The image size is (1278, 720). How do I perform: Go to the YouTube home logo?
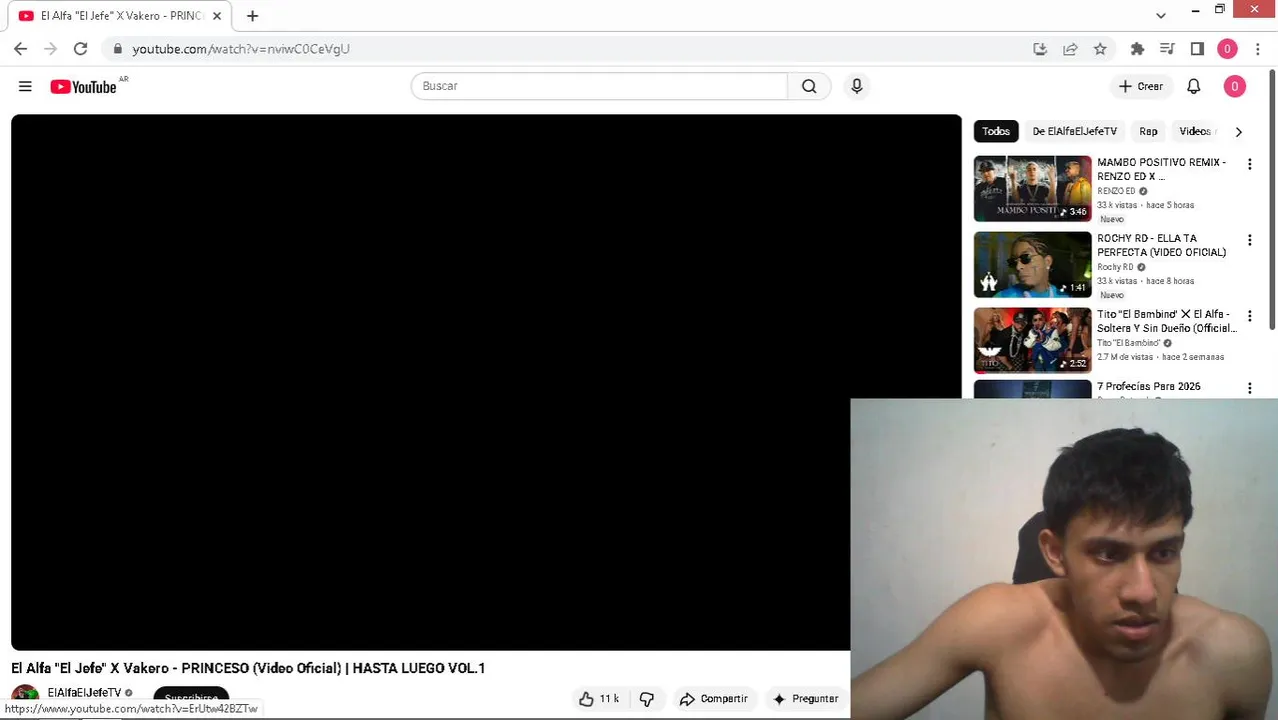[x=84, y=87]
